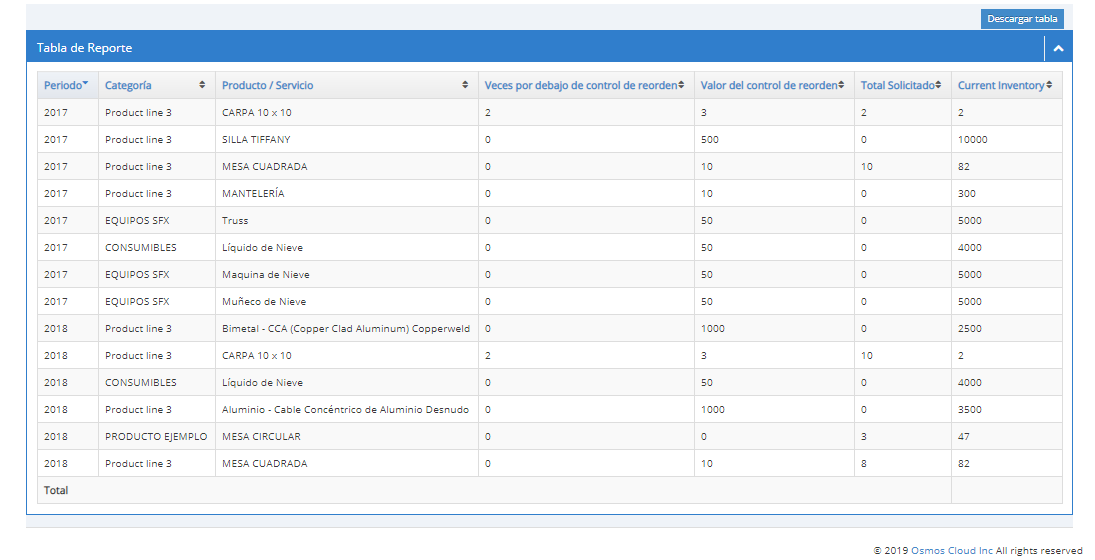Click Bimetal - CCA Copperweld product cell
The width and height of the screenshot is (1095, 560).
tap(346, 329)
